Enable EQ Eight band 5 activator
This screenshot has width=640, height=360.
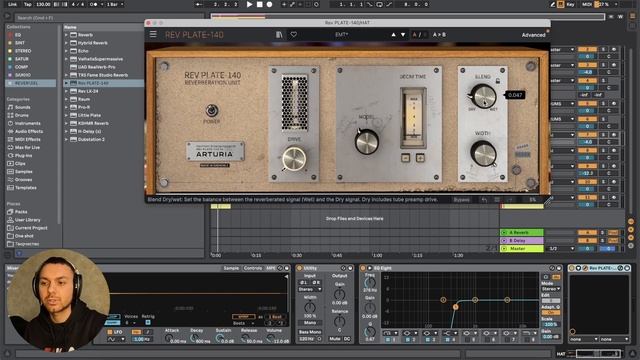467,339
